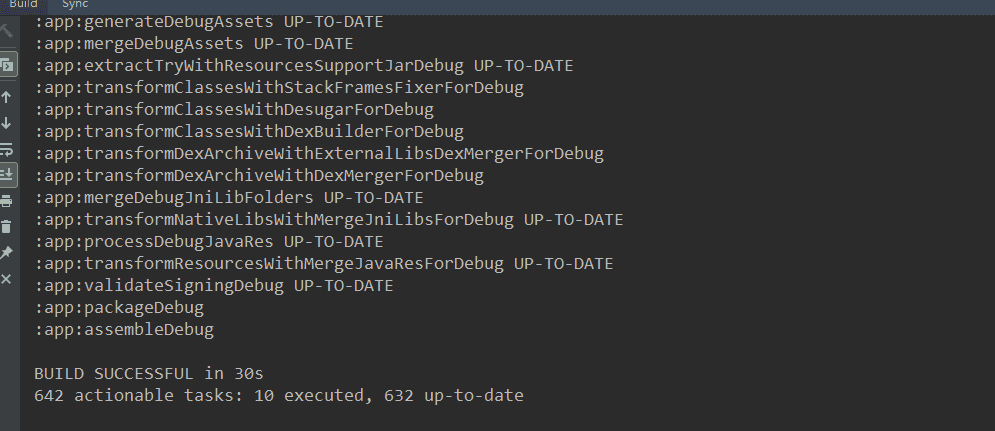Click the :app:transformClassesWithDesugarForDebug line
Image resolution: width=995 pixels, height=431 pixels.
234,109
